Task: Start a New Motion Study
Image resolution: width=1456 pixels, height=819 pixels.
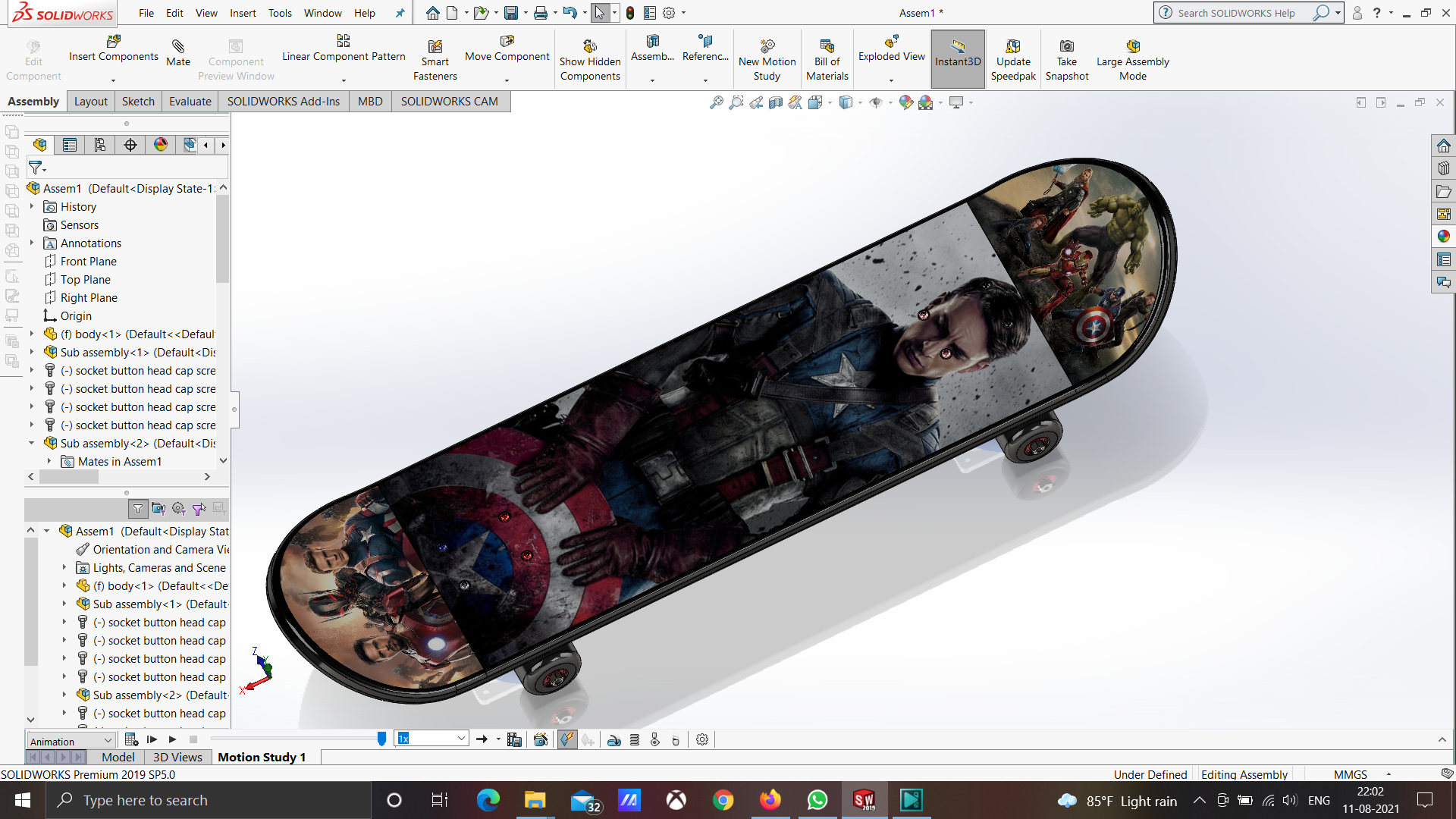Action: tap(767, 58)
